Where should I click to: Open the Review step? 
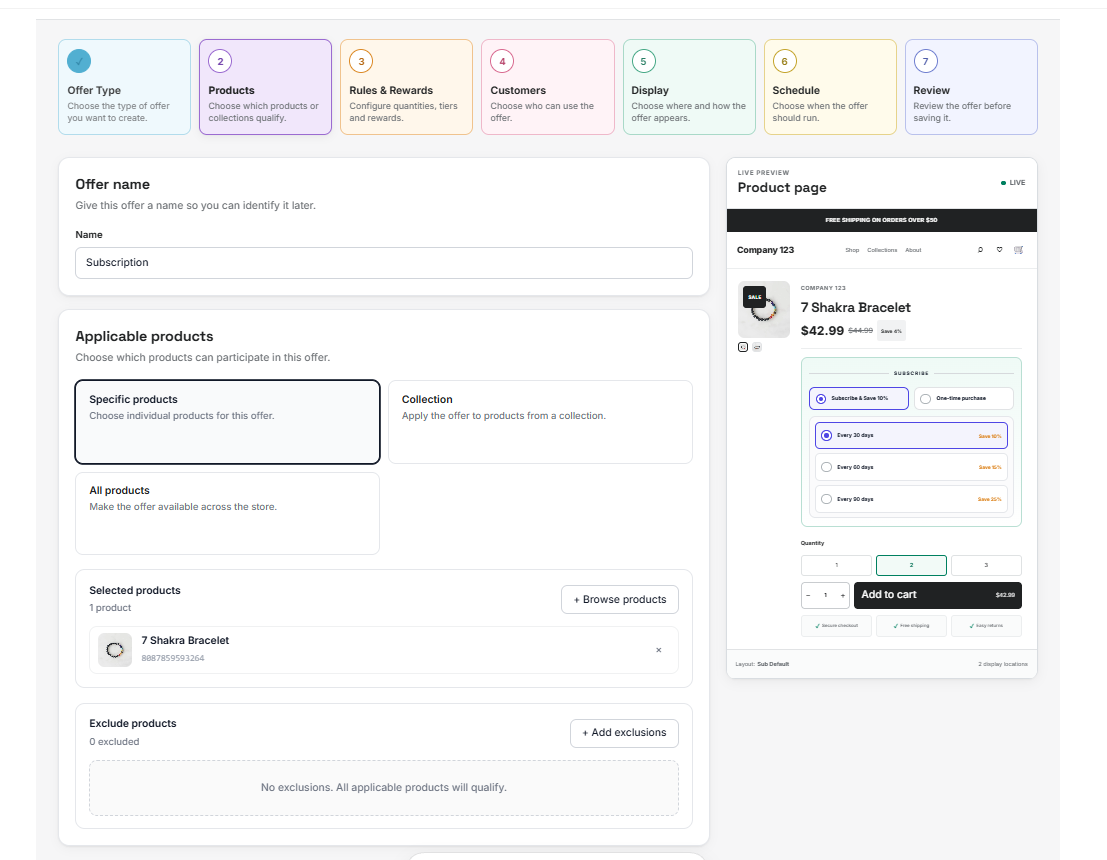pos(971,87)
